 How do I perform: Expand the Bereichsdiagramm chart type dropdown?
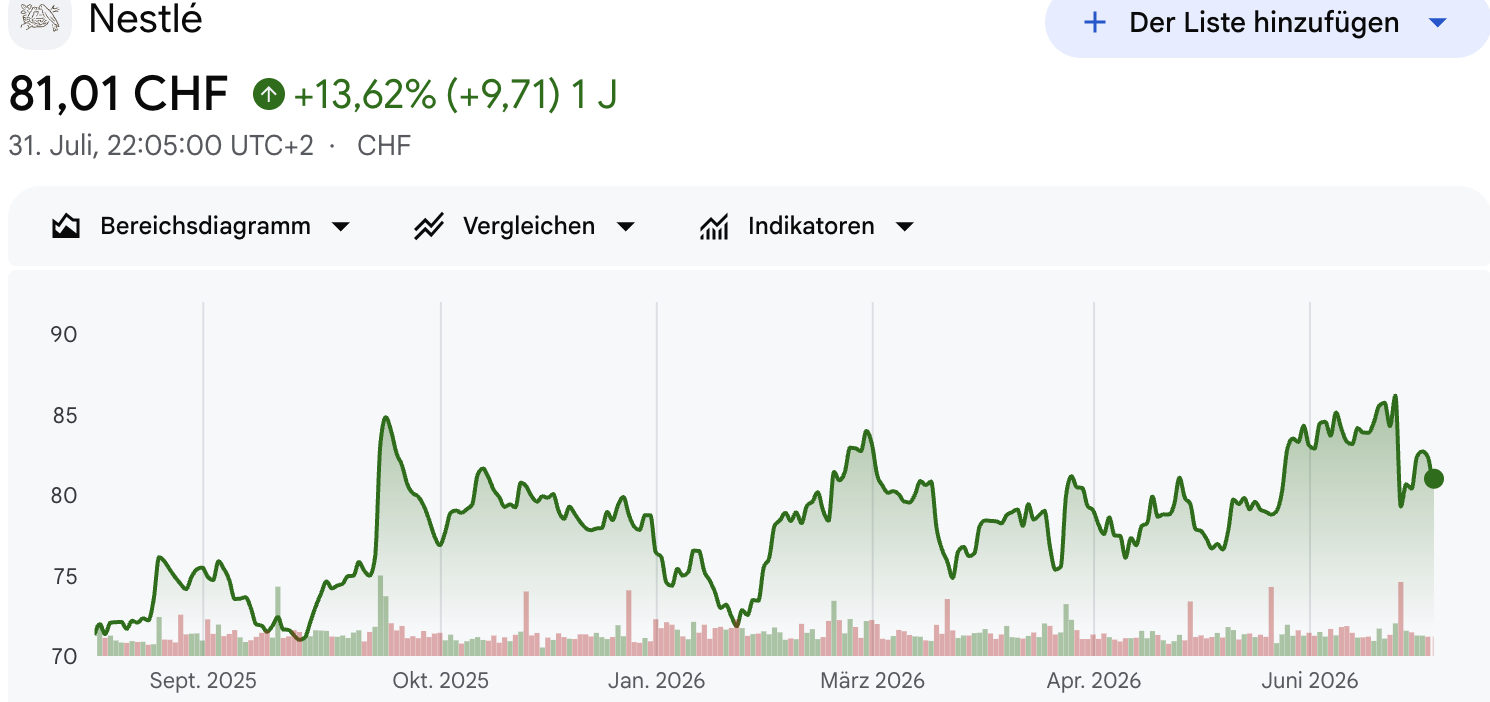coord(341,227)
